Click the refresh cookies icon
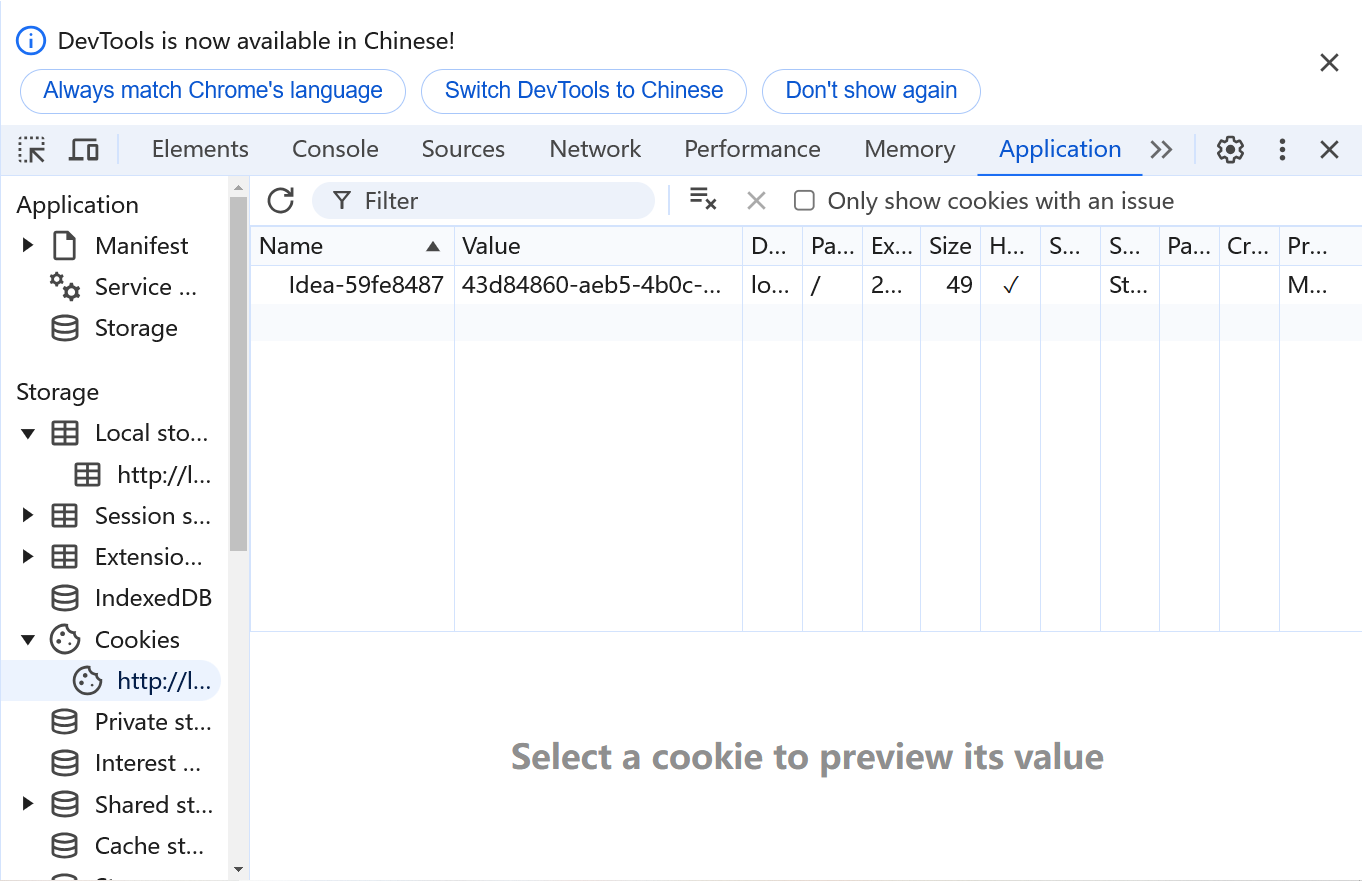This screenshot has height=881, width=1362. pos(281,201)
